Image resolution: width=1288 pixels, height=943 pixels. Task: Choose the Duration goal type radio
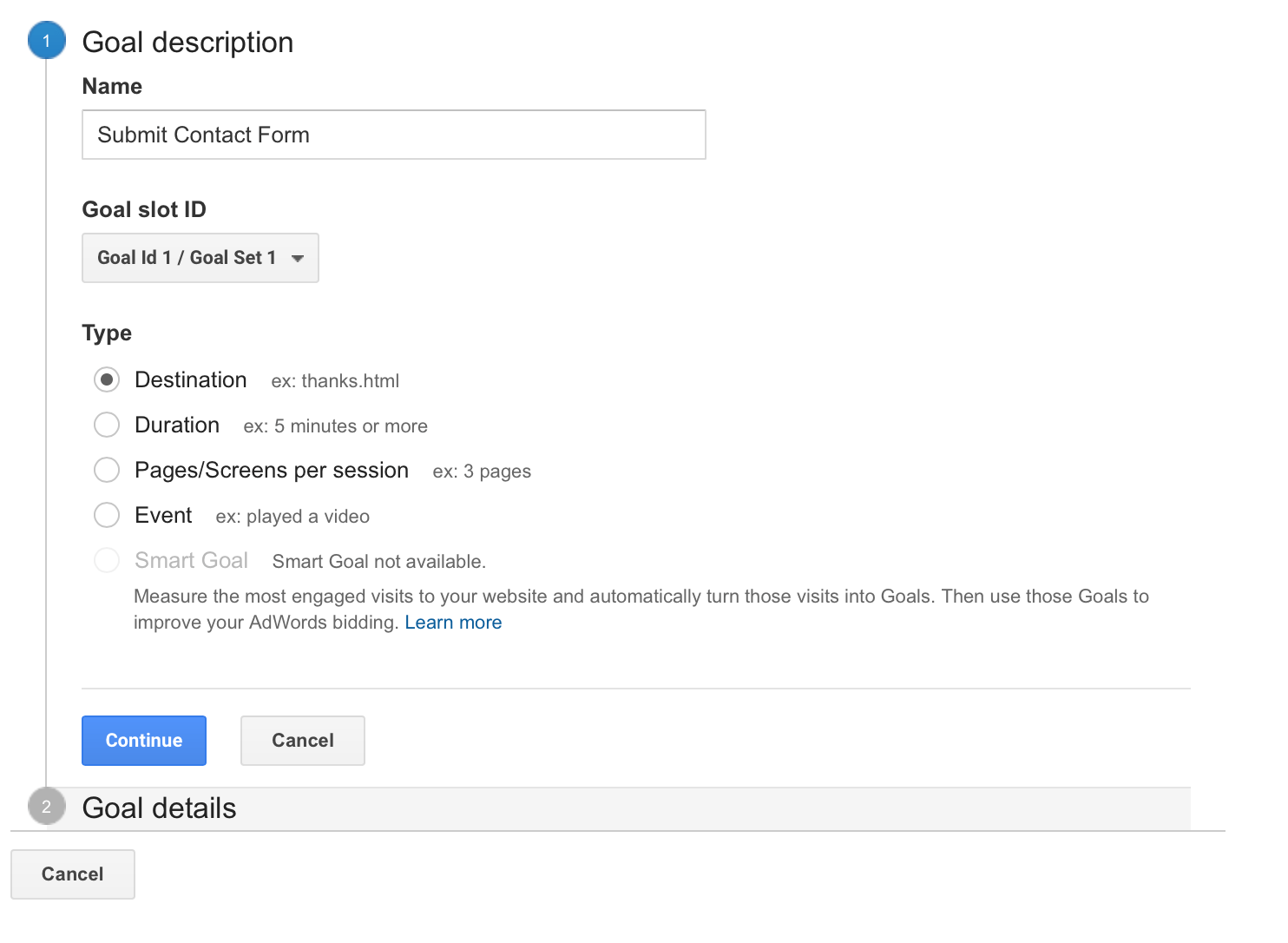click(107, 425)
